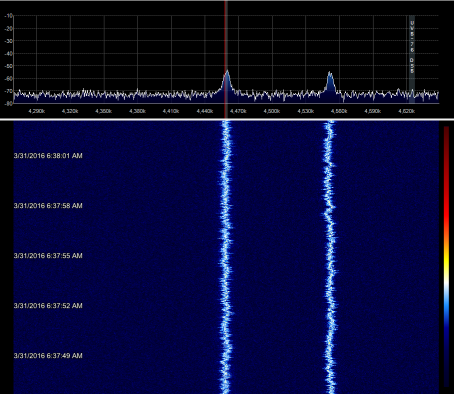The height and width of the screenshot is (394, 454).
Task: Click the 4,320k frequency label
Action: click(x=70, y=111)
